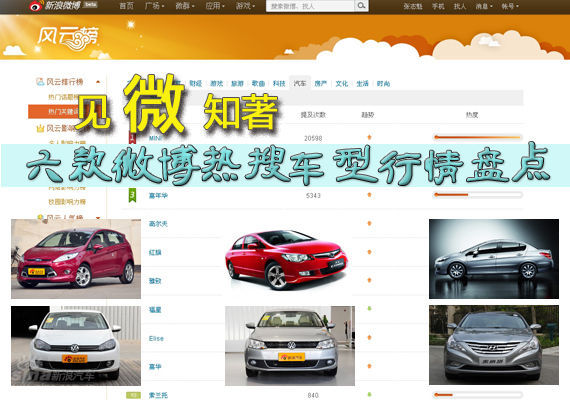The width and height of the screenshot is (570, 400).
Task: Open the MINI keyword link
Action: tap(155, 138)
